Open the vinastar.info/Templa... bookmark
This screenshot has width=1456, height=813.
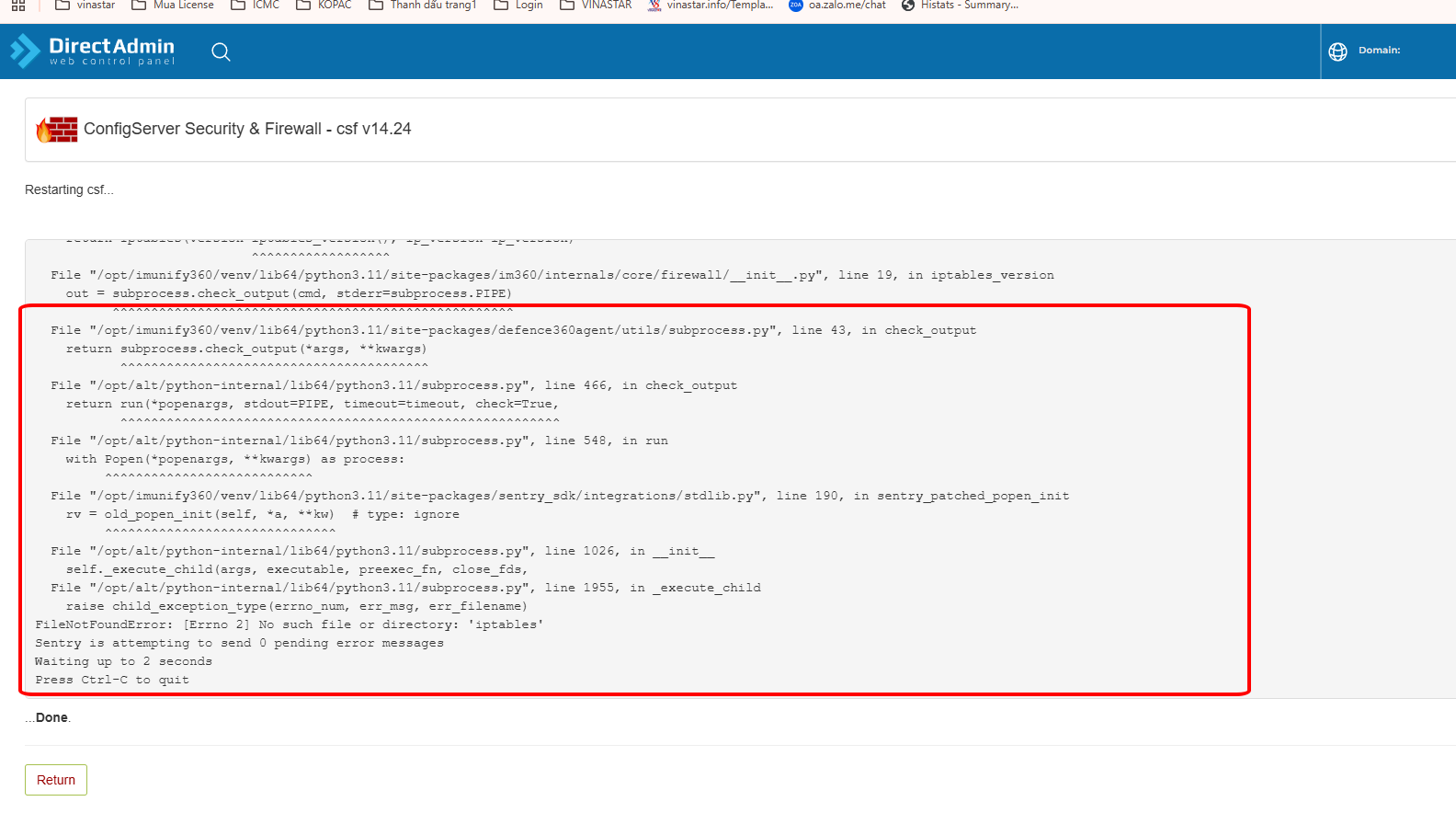point(711,5)
